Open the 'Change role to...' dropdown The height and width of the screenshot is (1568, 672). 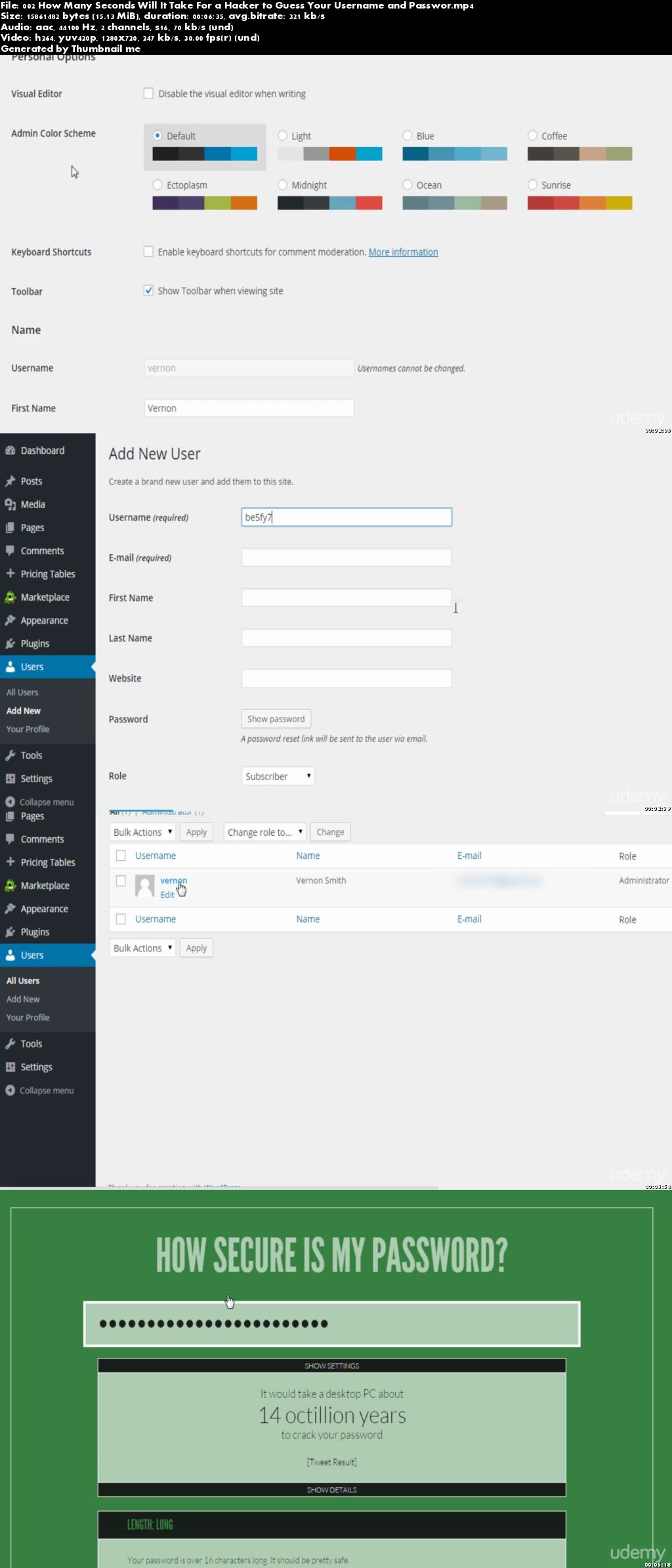[x=264, y=832]
